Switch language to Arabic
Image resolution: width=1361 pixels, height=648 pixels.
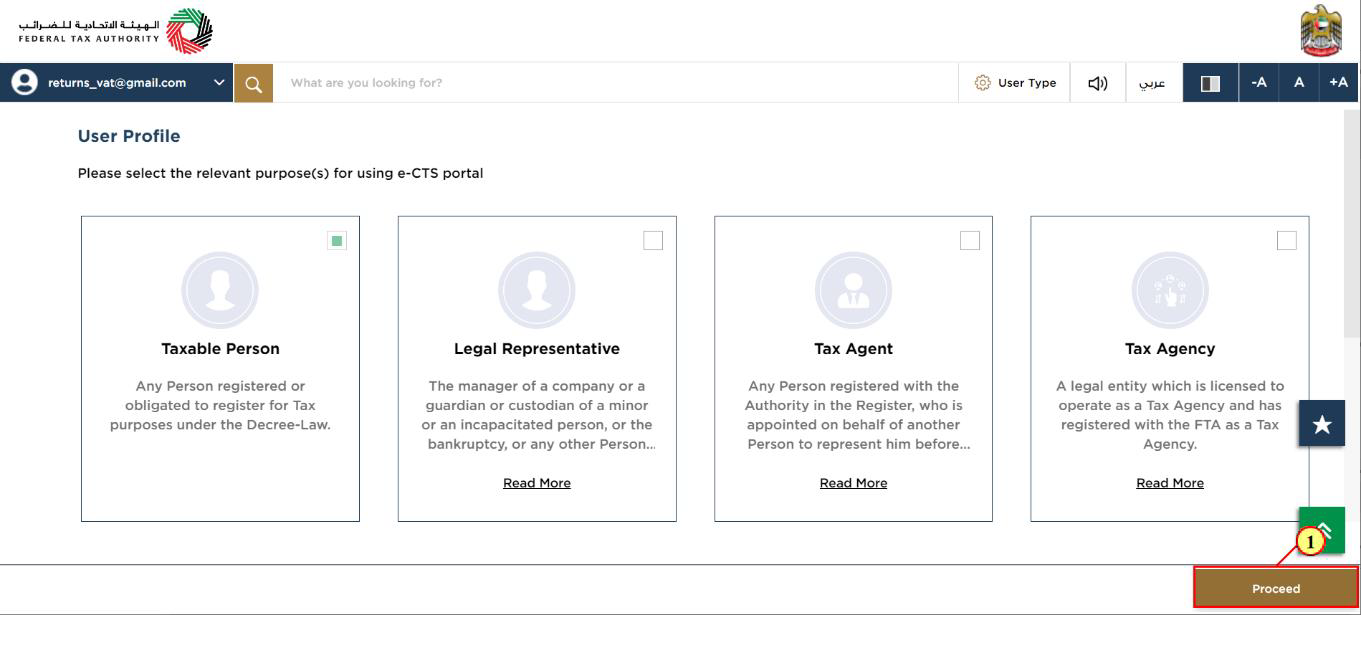tap(1153, 83)
